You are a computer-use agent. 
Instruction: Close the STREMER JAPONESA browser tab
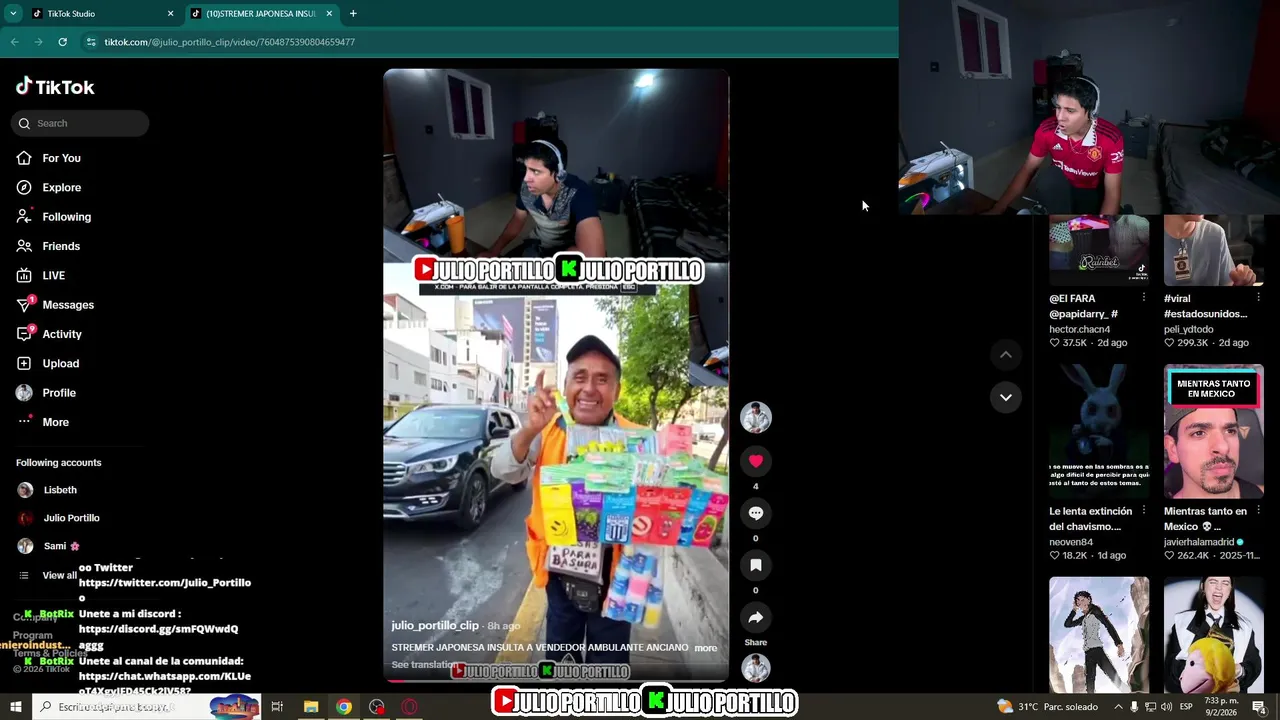pos(329,14)
